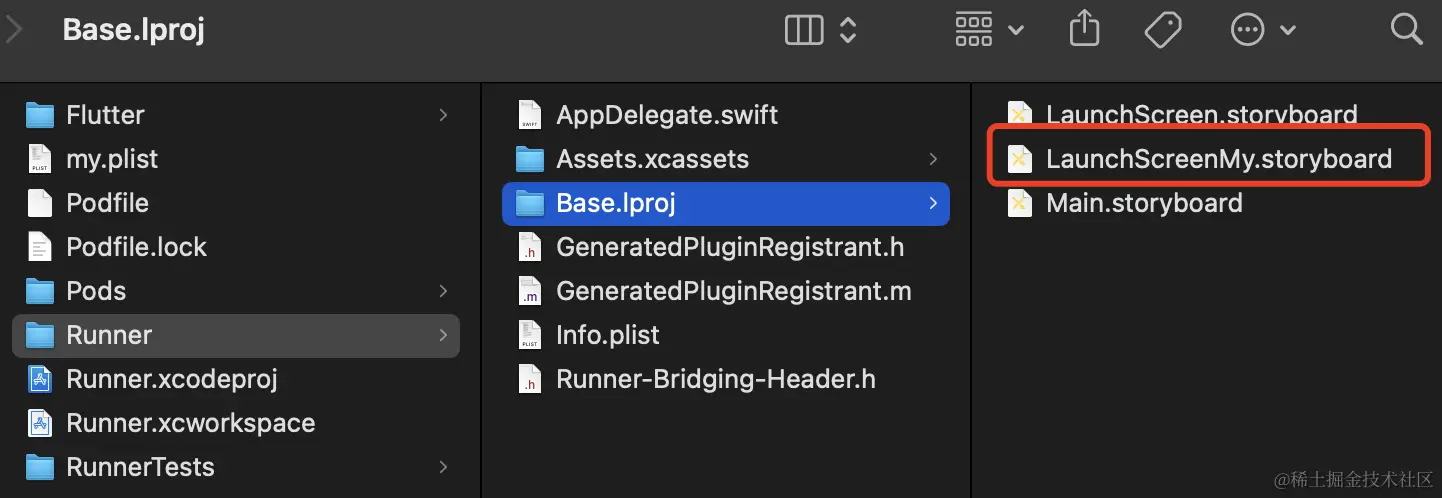Open the column view switcher

click(820, 30)
